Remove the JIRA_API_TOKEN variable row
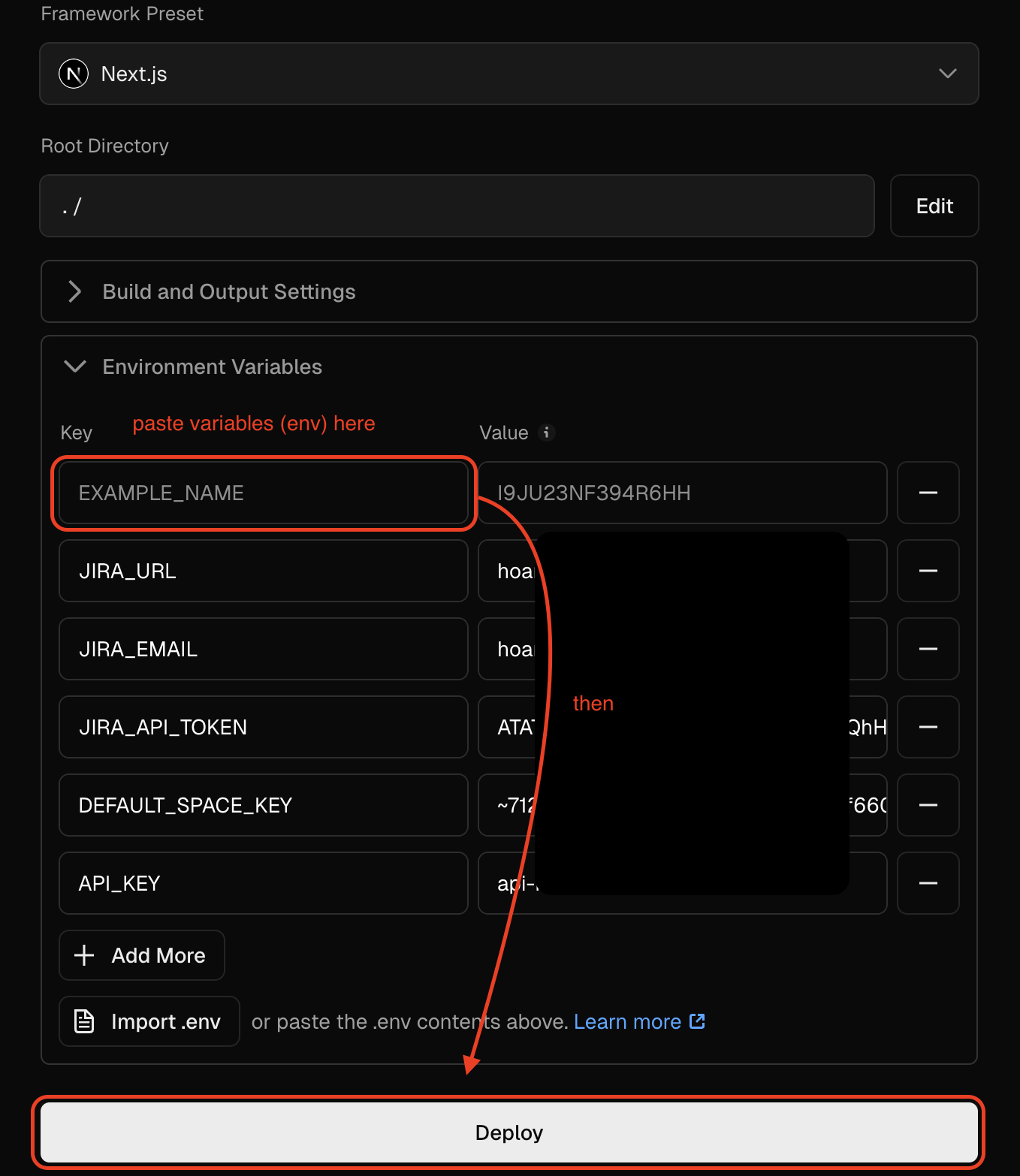The width and height of the screenshot is (1020, 1176). pos(928,727)
